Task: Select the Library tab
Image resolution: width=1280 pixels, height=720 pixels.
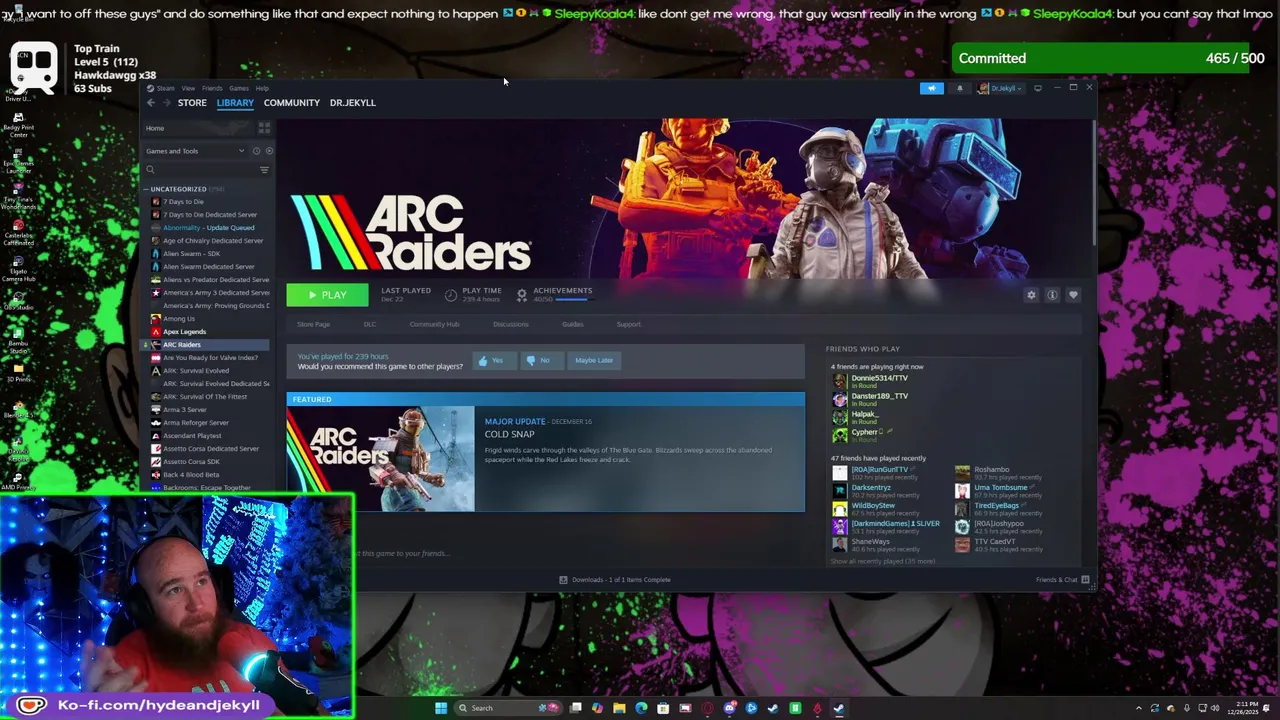Action: point(235,103)
